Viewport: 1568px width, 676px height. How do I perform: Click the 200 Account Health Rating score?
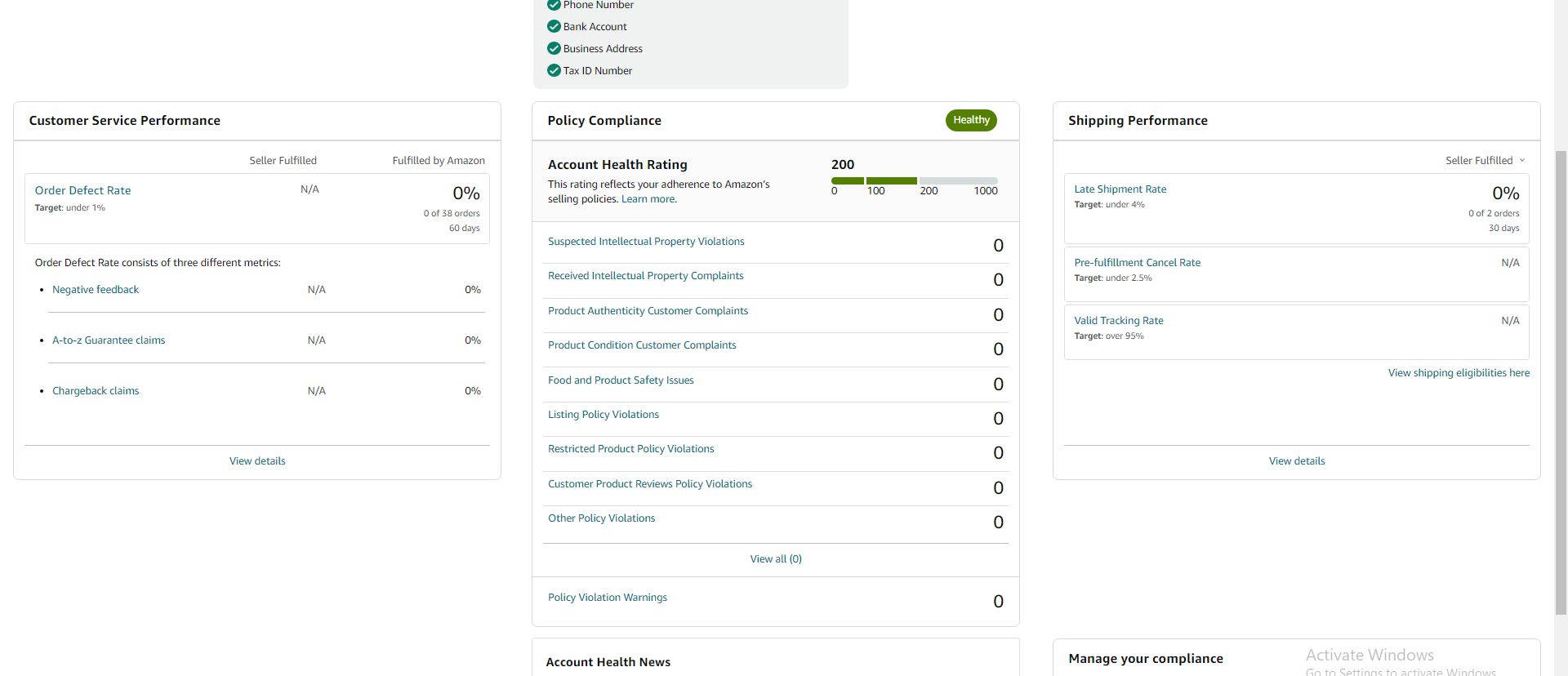click(x=843, y=165)
